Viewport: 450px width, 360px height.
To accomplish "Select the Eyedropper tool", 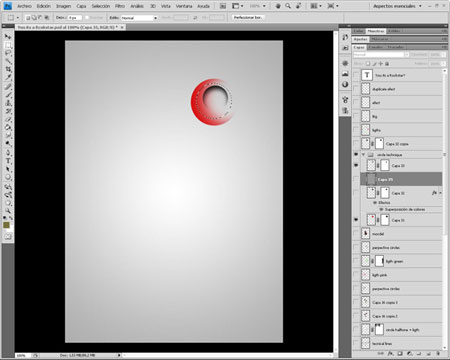I will click(x=8, y=77).
